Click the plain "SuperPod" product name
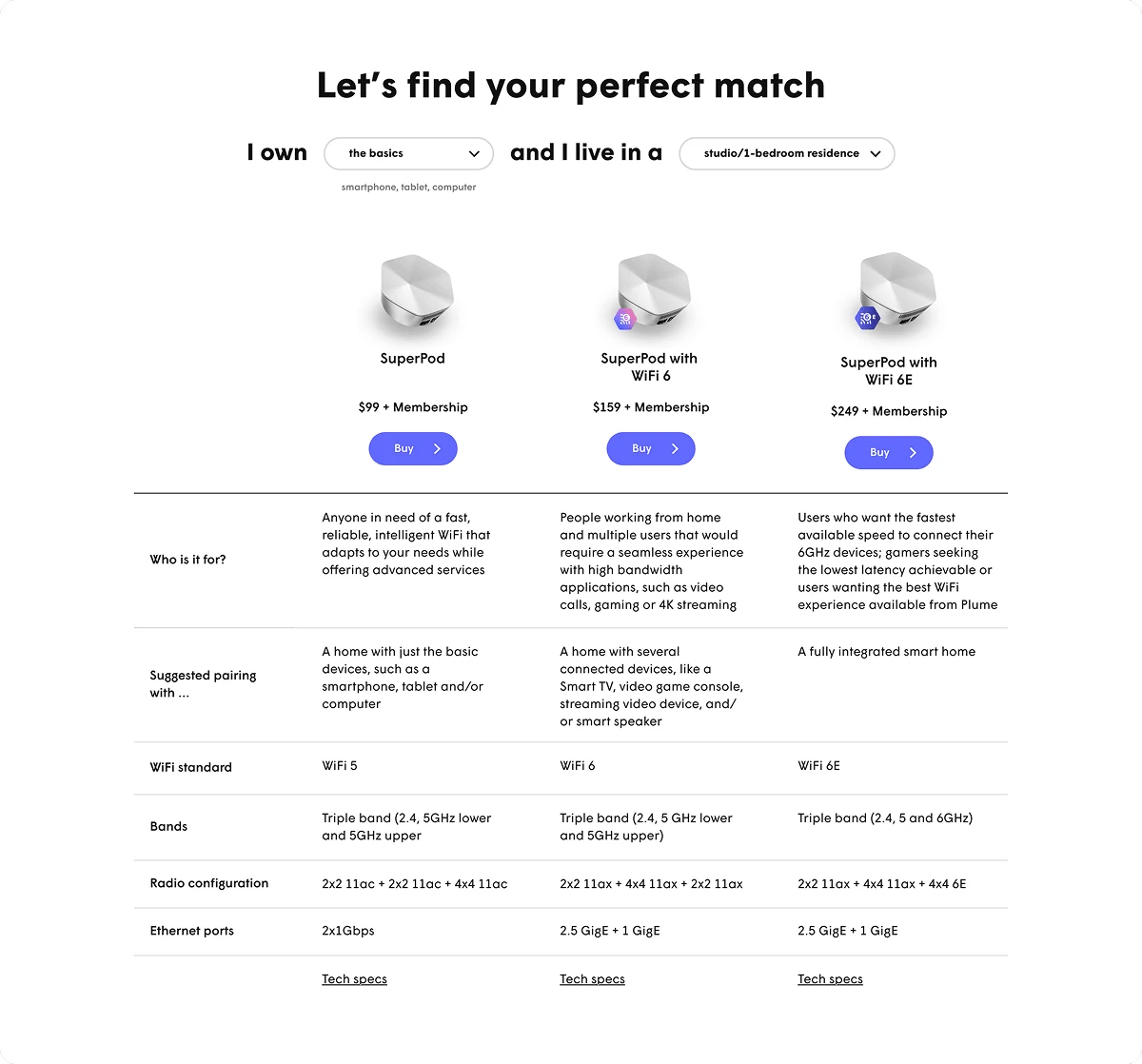 (412, 359)
